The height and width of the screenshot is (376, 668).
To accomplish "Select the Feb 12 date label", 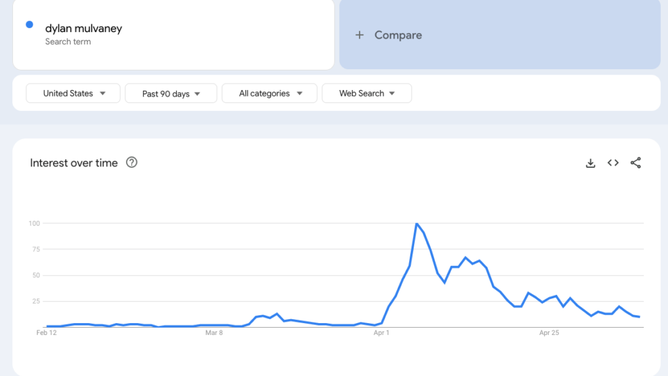I will [x=46, y=333].
